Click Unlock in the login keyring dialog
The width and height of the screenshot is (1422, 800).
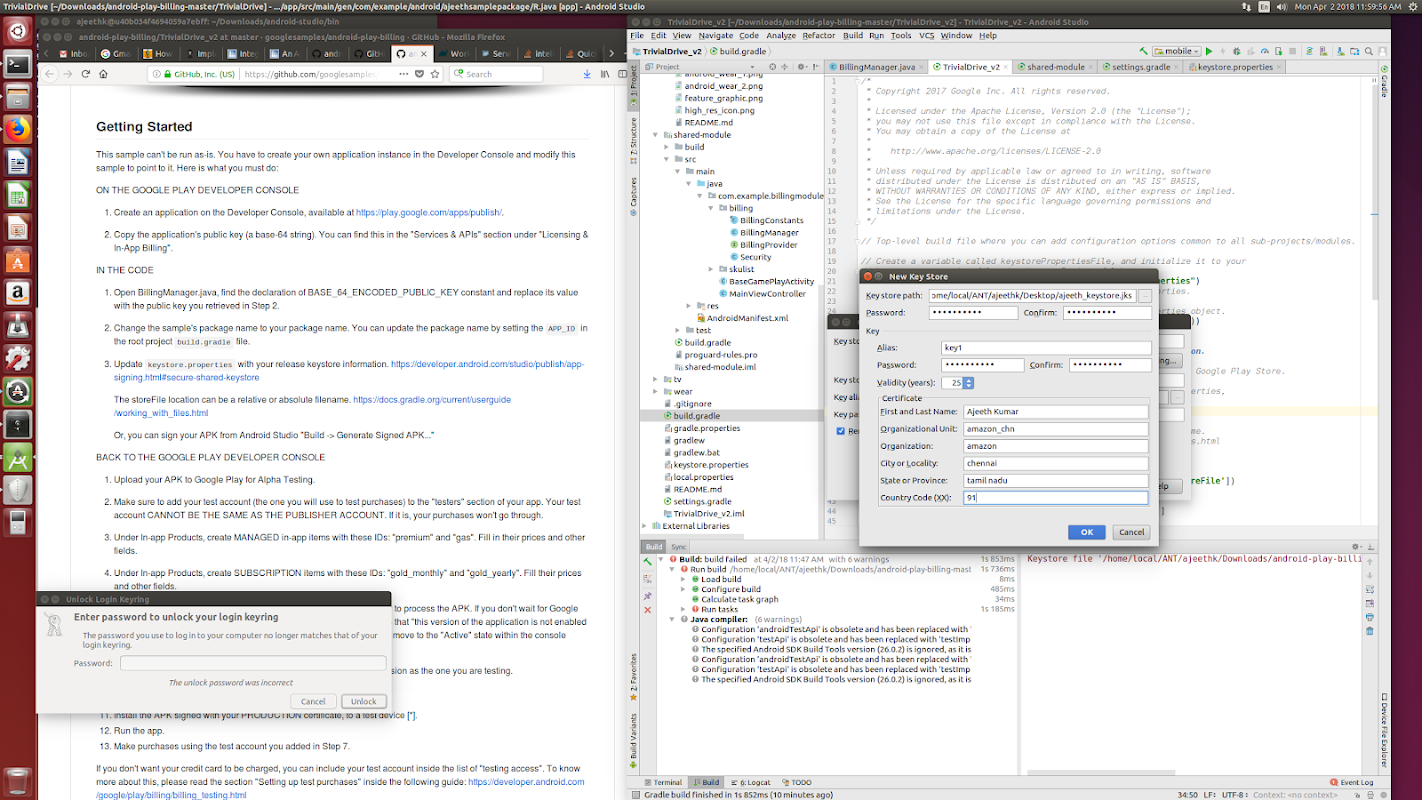tap(363, 701)
